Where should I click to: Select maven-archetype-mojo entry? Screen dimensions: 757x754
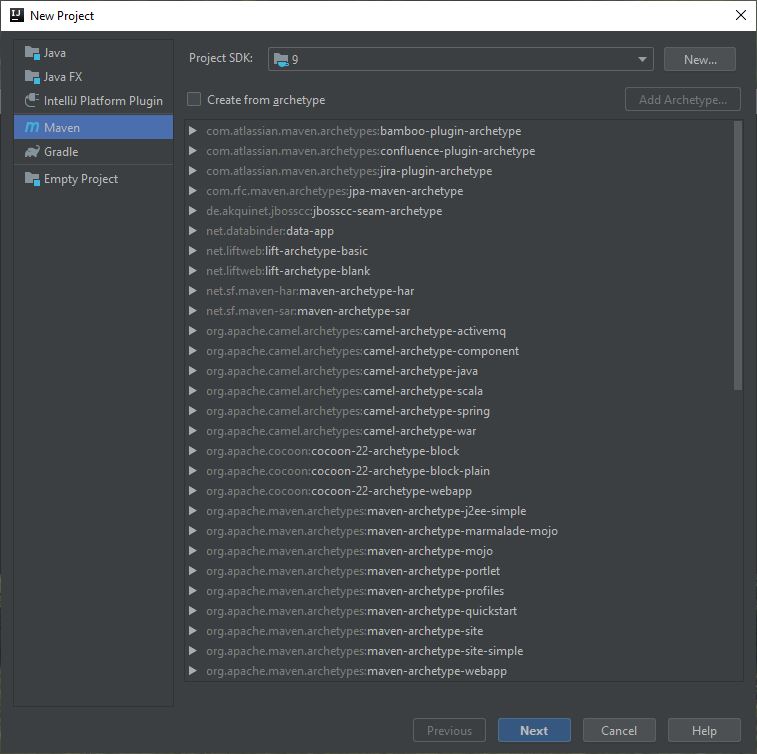tap(350, 551)
